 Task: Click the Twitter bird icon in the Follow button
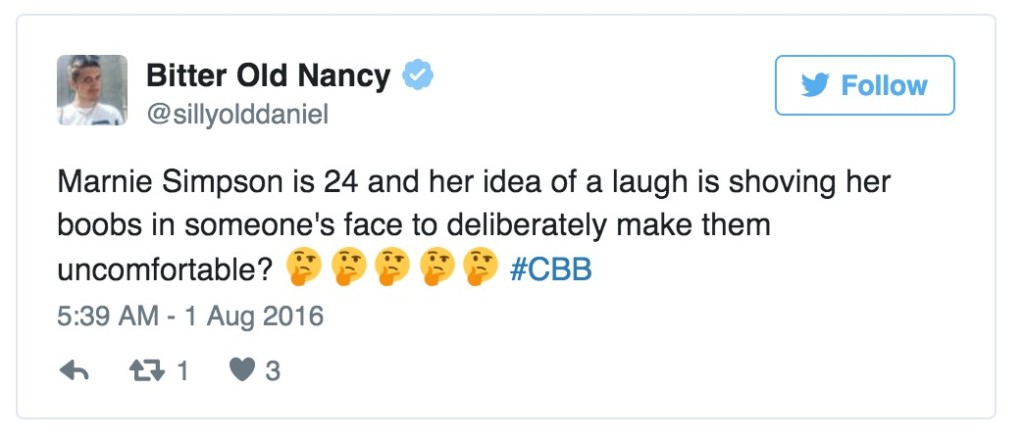817,86
